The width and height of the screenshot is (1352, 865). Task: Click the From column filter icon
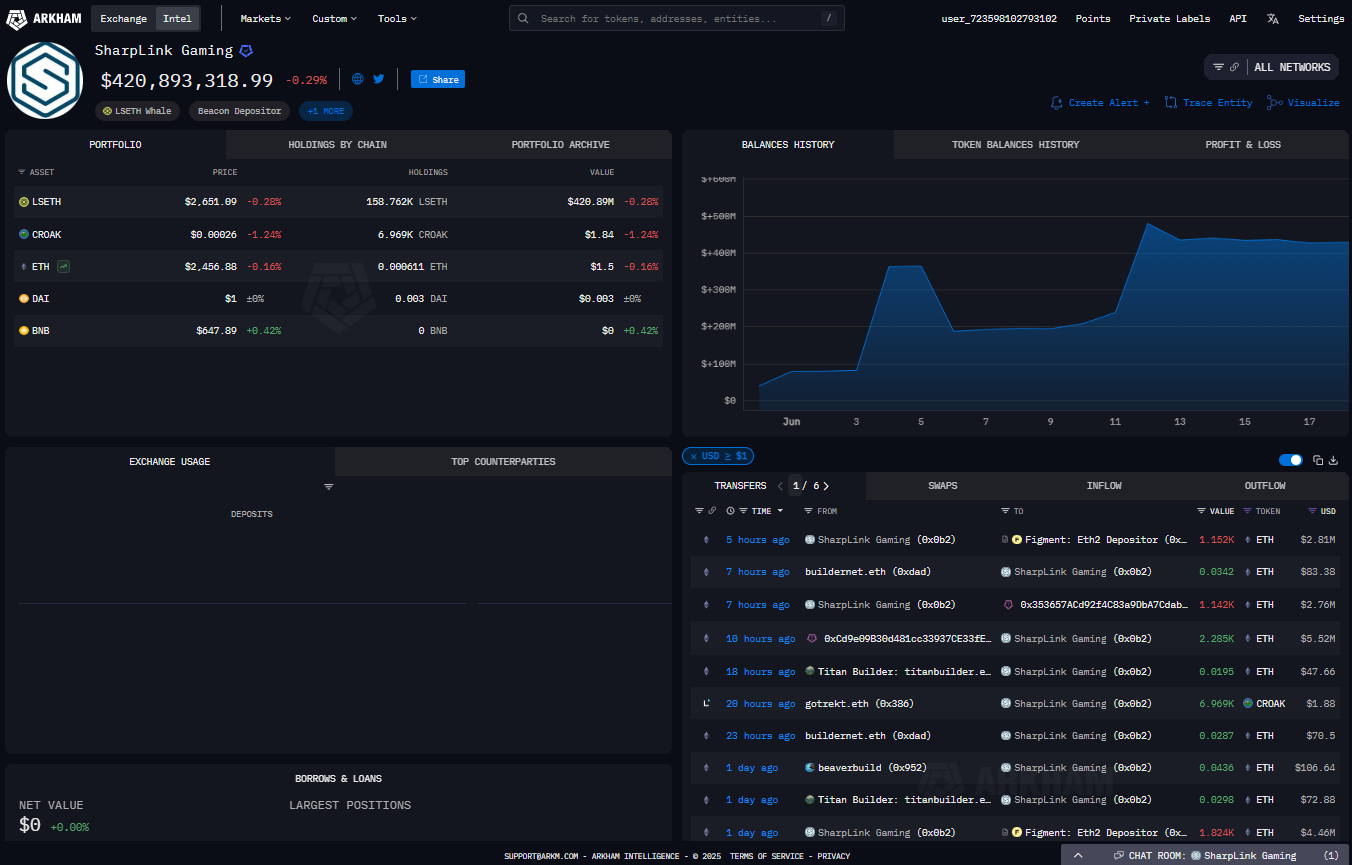pyautogui.click(x=810, y=511)
